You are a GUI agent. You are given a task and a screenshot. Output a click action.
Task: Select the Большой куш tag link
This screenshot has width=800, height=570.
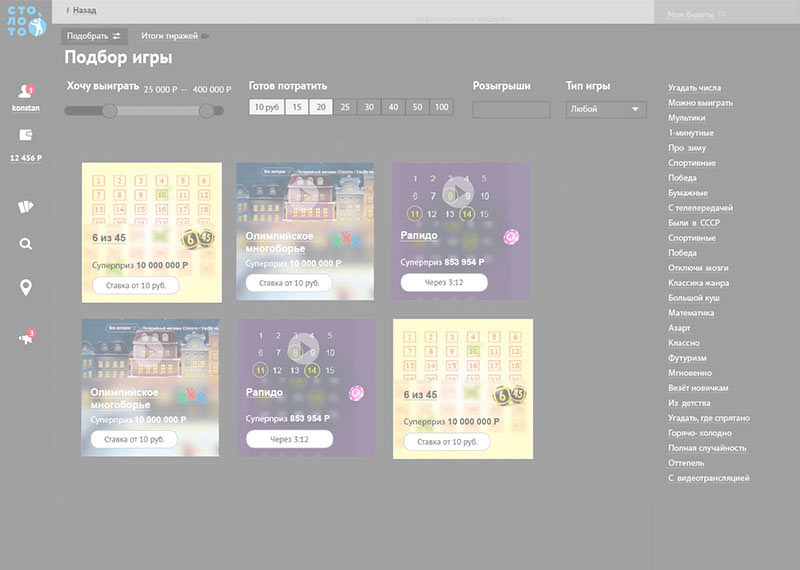pos(693,298)
